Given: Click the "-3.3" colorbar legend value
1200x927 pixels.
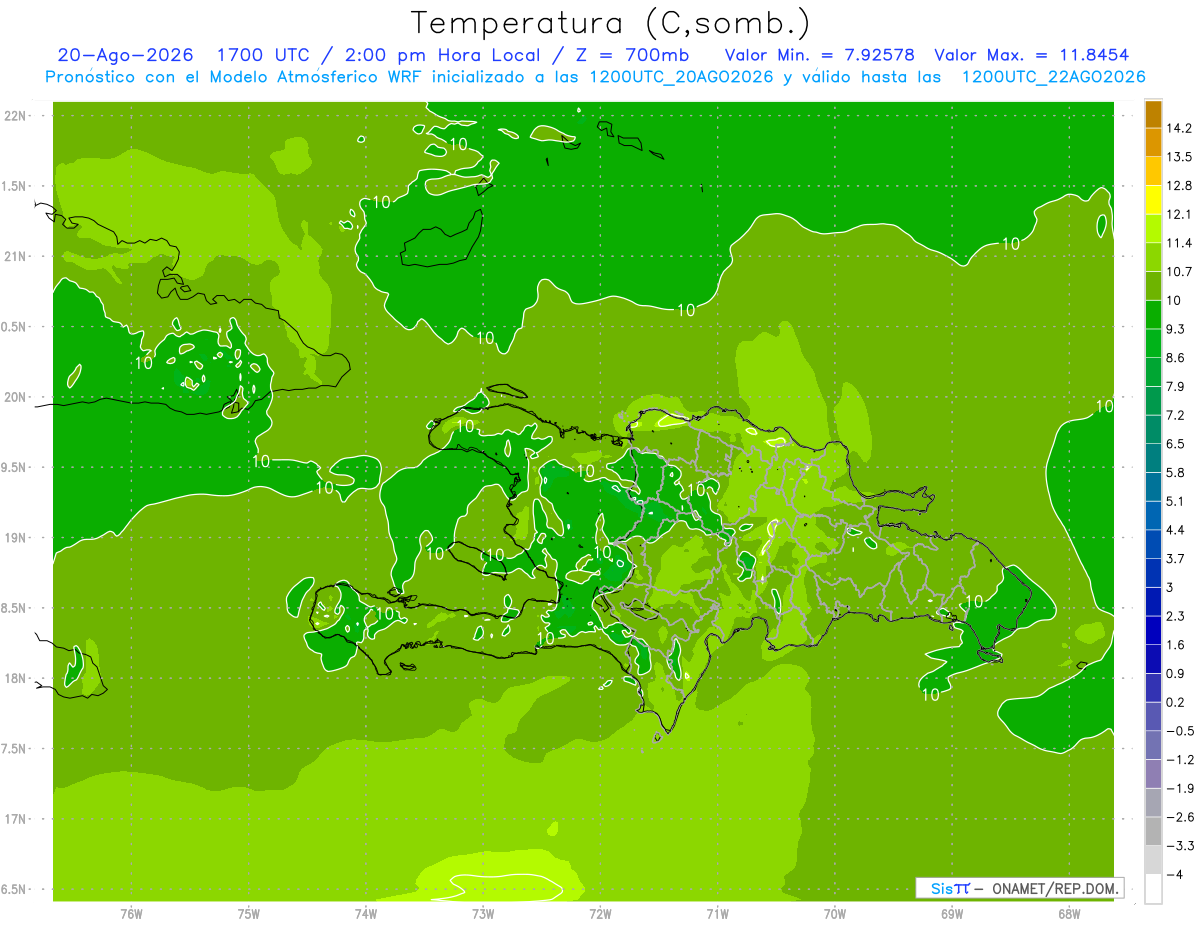Looking at the screenshot, I should click(1180, 846).
